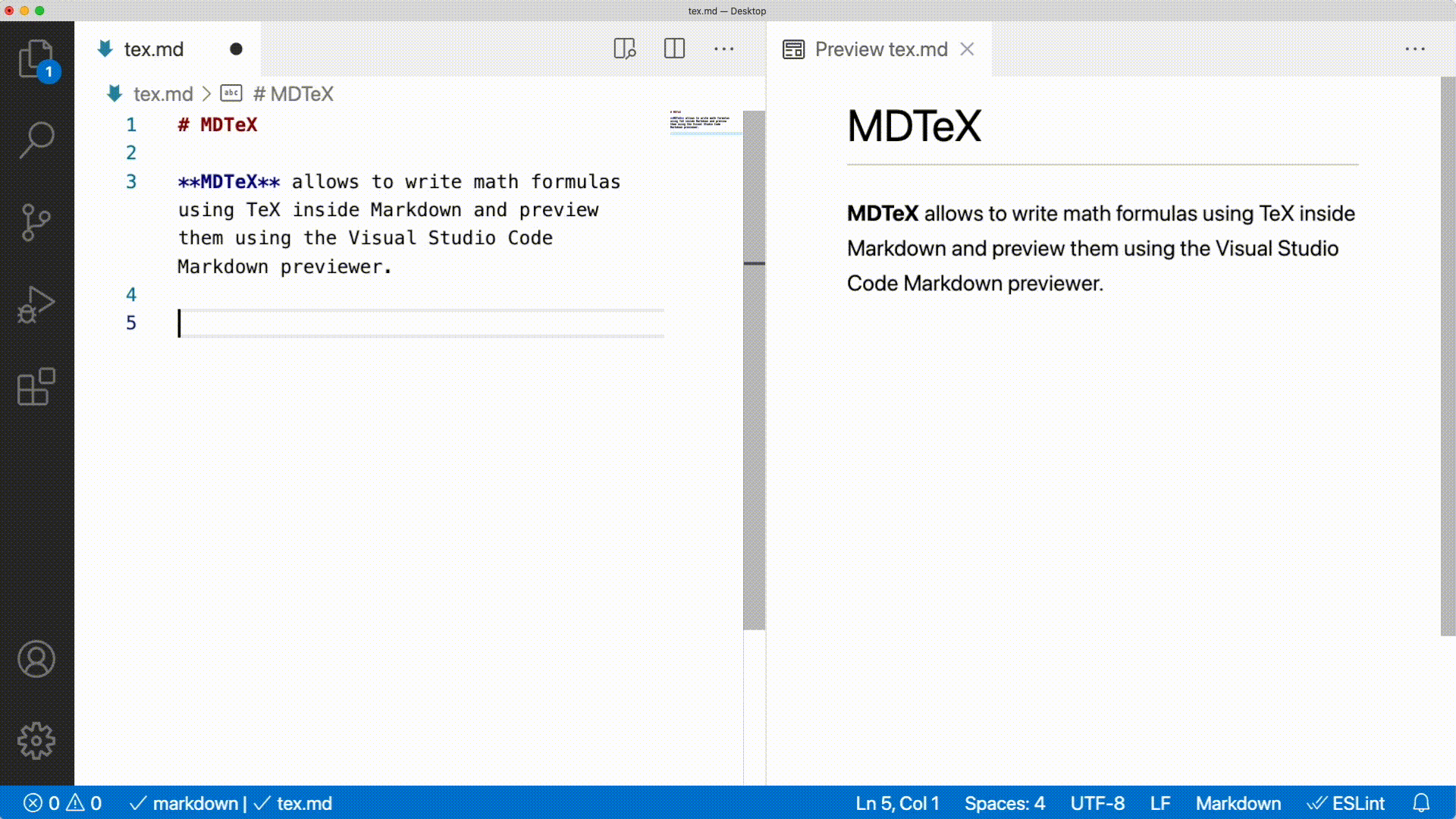Viewport: 1456px width, 819px height.
Task: Open the Manage gear menu
Action: [36, 740]
